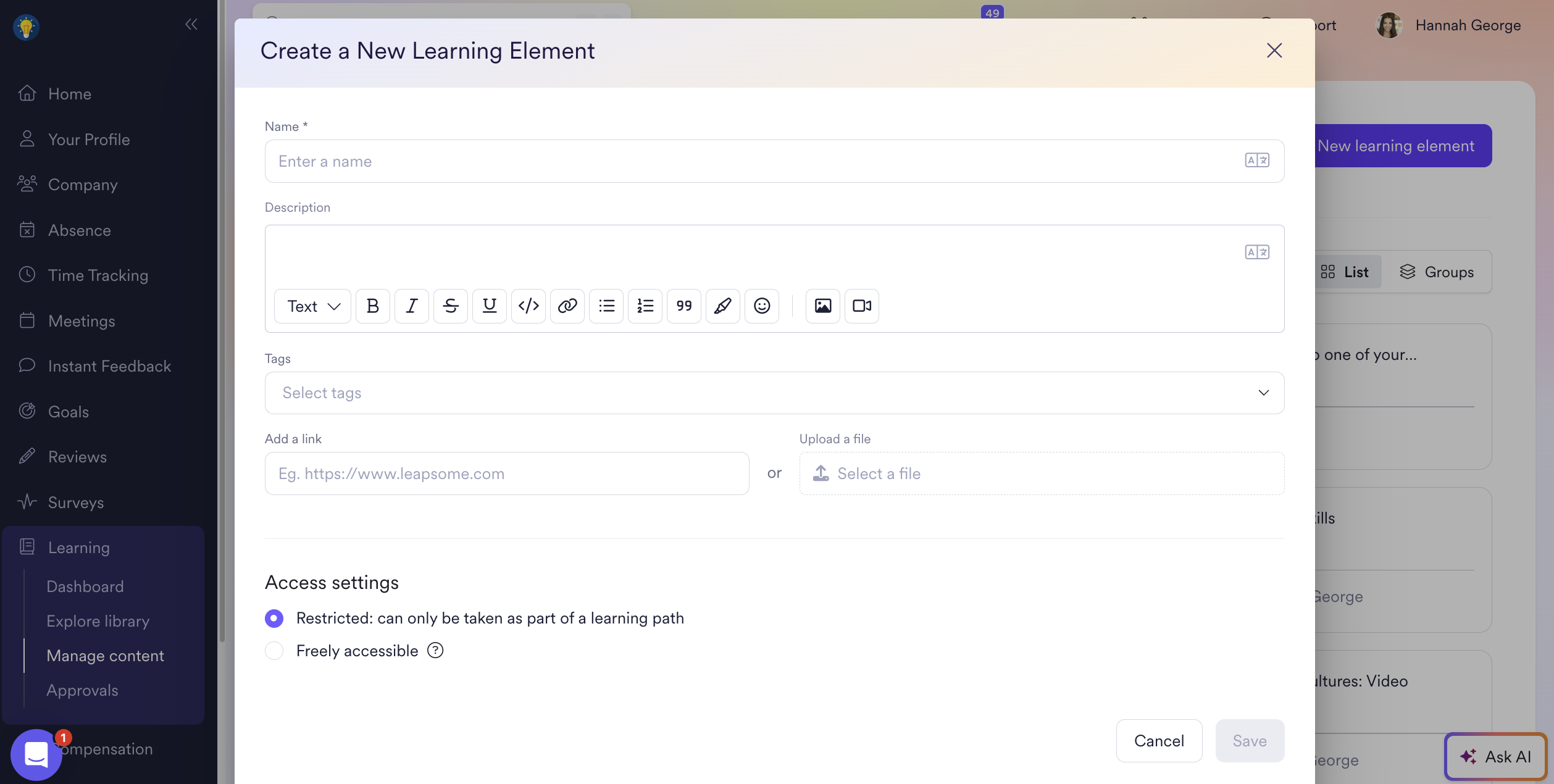Go to Approvals under Learning

[x=82, y=690]
